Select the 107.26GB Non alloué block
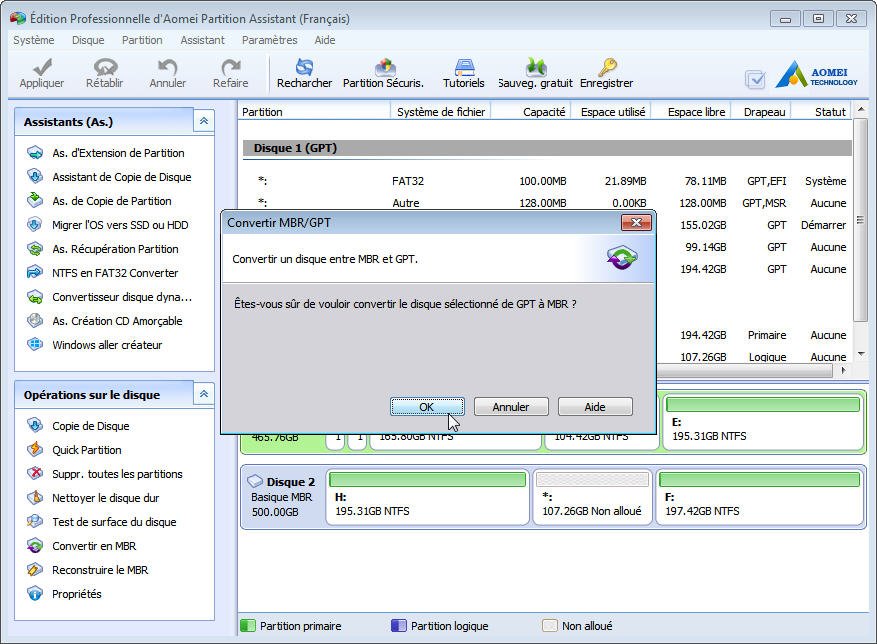 pos(592,497)
